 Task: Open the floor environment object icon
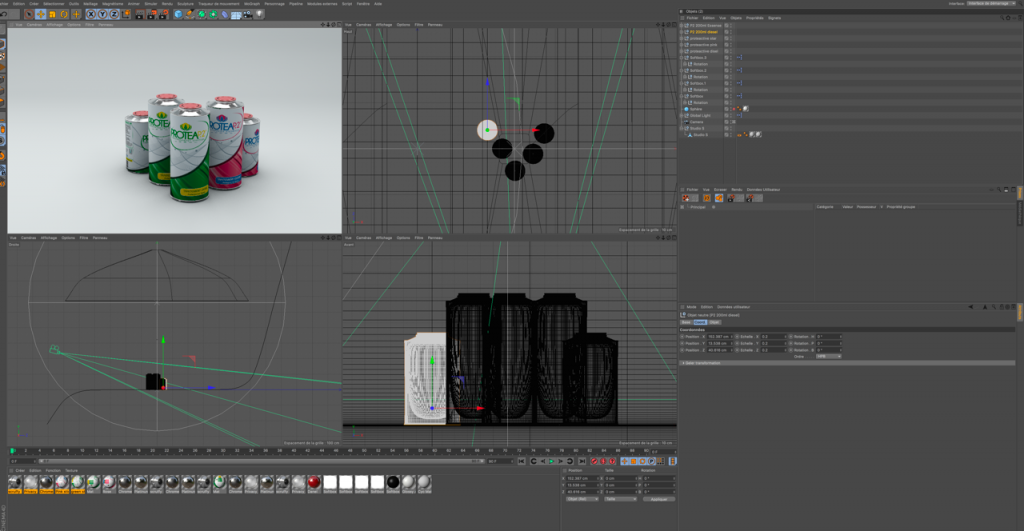point(236,14)
